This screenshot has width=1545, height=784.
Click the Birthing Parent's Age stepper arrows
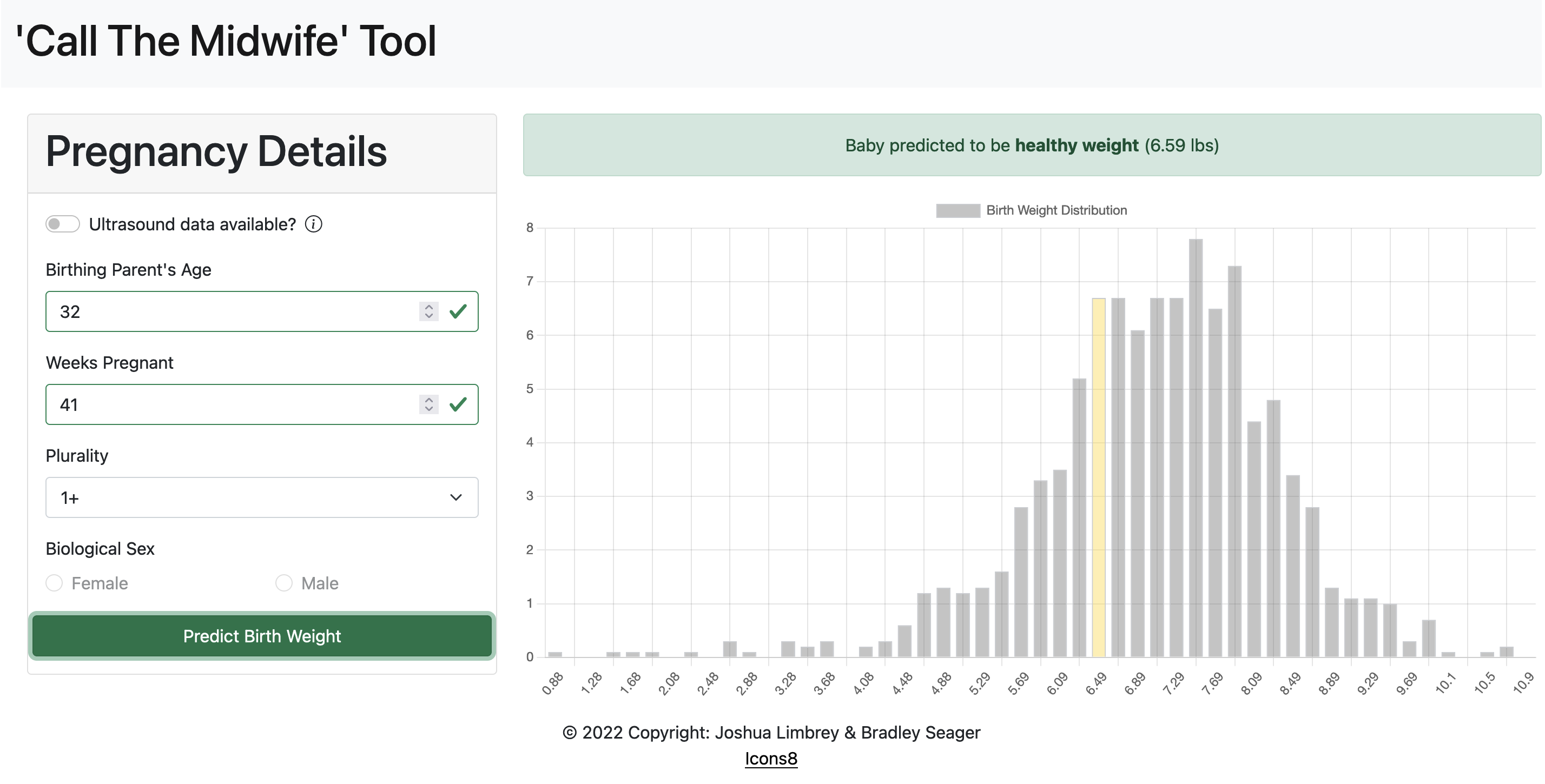point(428,311)
